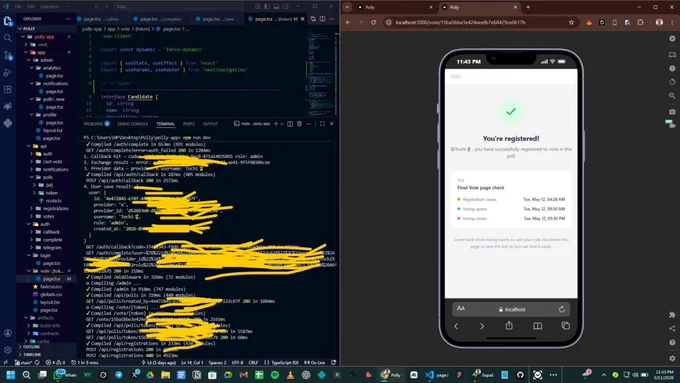Switch to the OUTPUT panel tab

pos(210,124)
